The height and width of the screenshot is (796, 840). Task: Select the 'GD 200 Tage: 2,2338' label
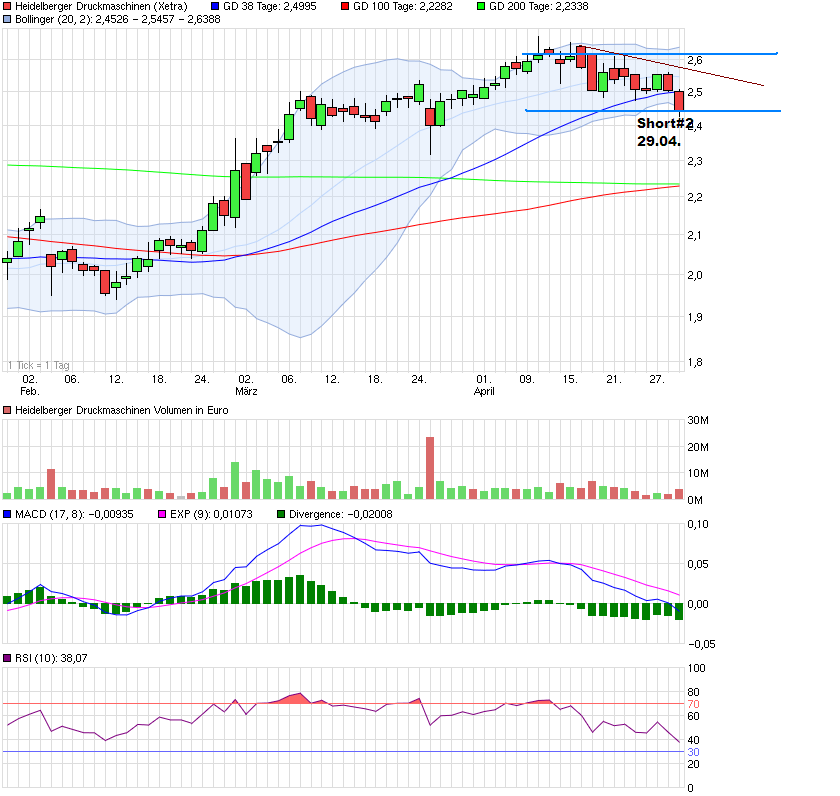tap(539, 6)
